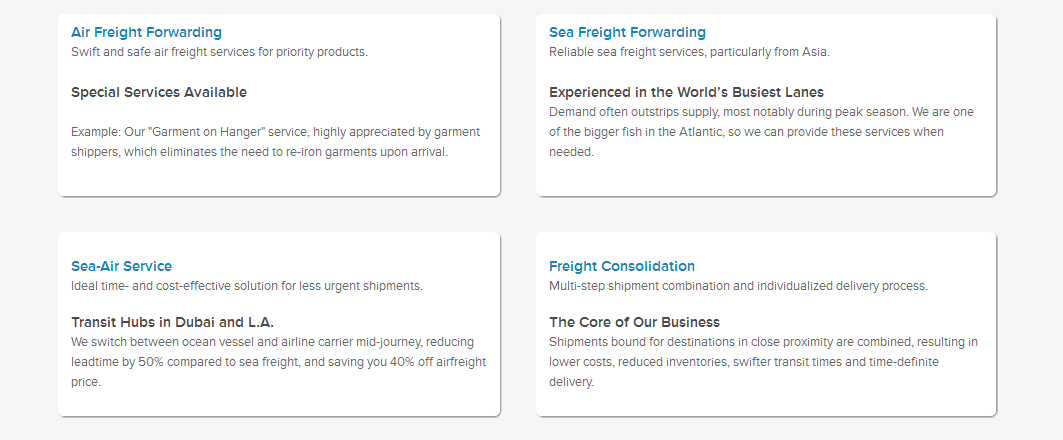
Task: Click the blank top area of the Sea-Air Service card
Action: (278, 245)
